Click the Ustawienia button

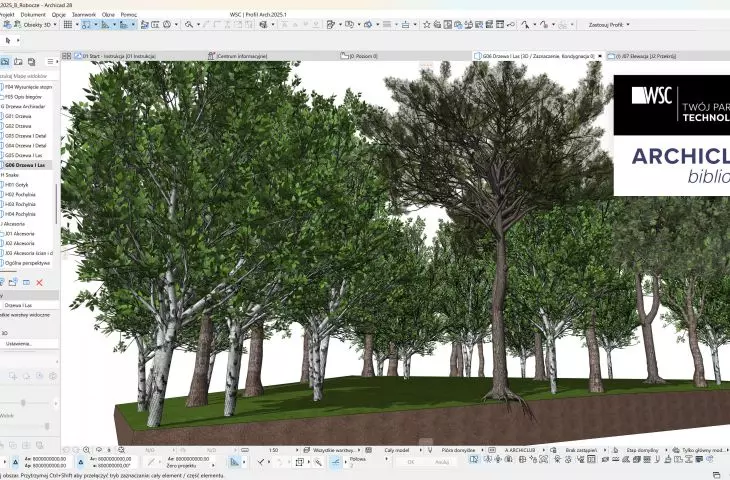(29, 344)
